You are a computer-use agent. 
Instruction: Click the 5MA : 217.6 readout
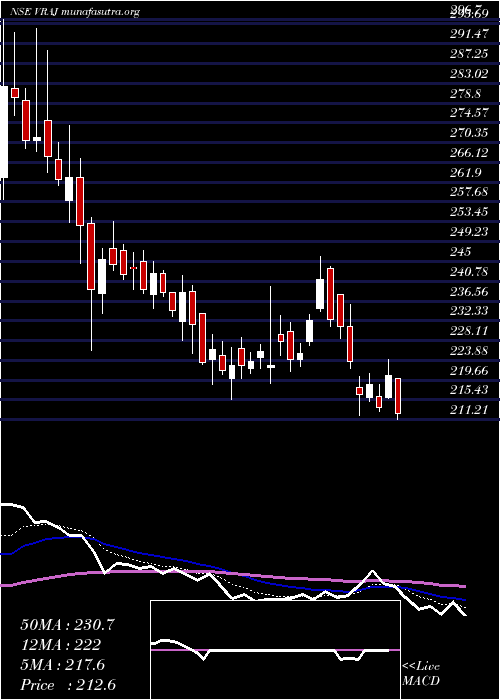63,665
